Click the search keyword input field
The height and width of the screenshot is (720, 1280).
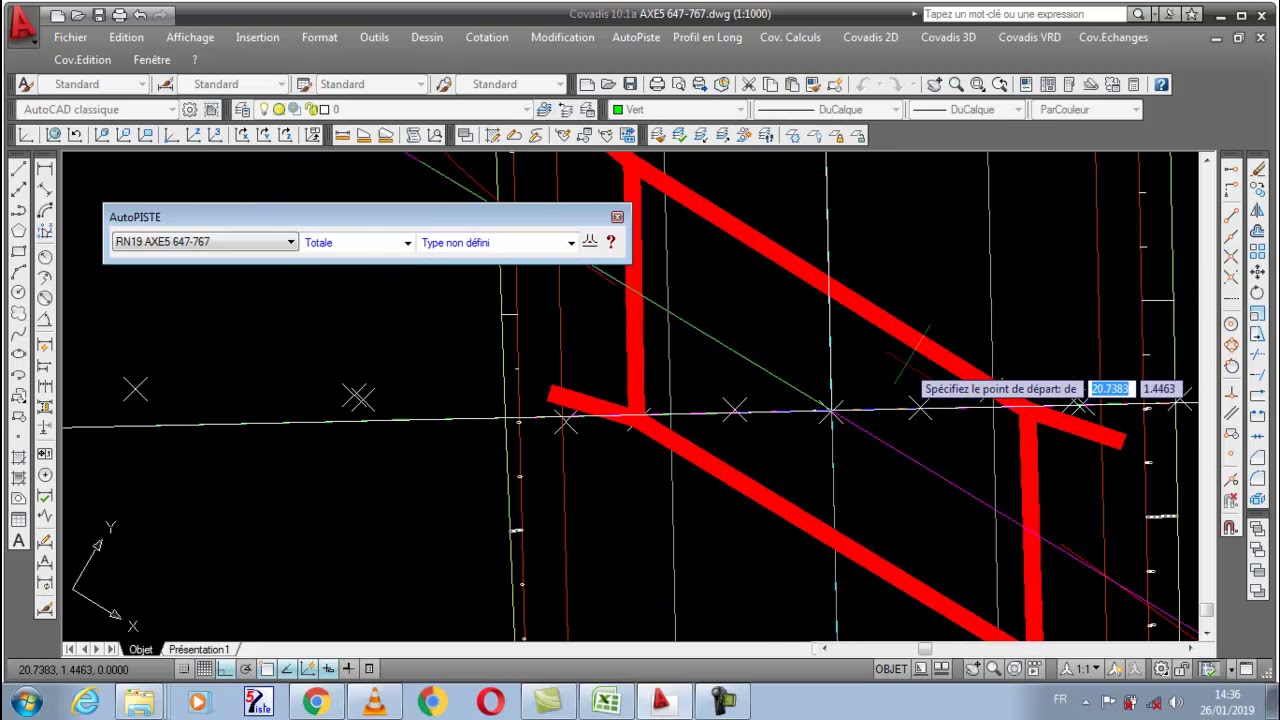(1025, 14)
